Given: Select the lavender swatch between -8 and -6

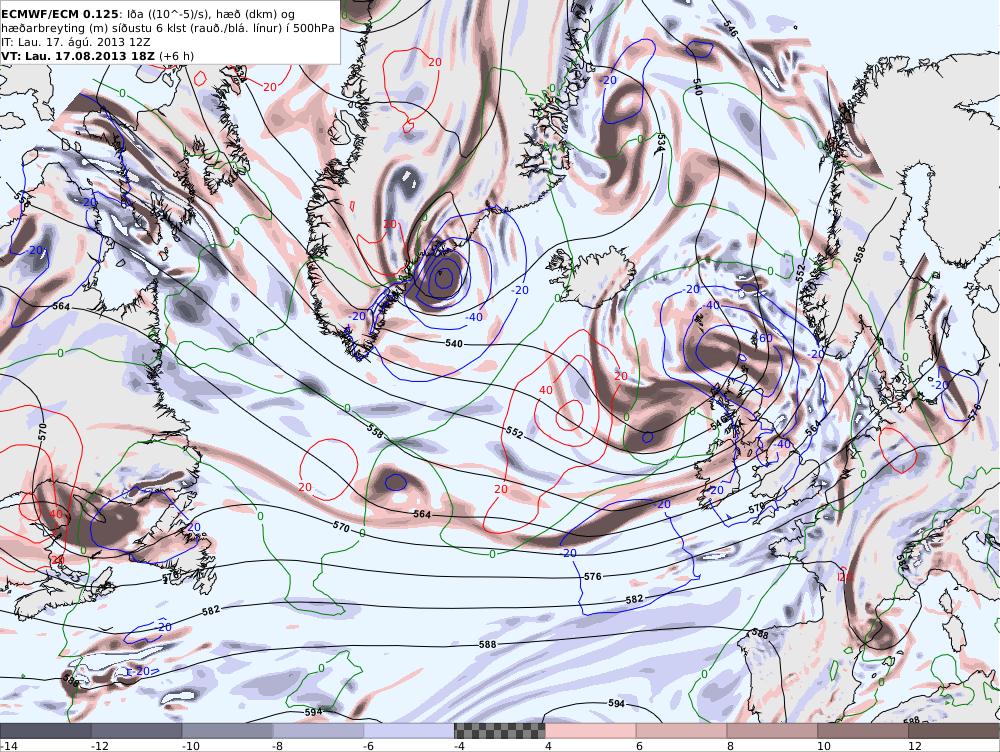Looking at the screenshot, I should click(319, 731).
